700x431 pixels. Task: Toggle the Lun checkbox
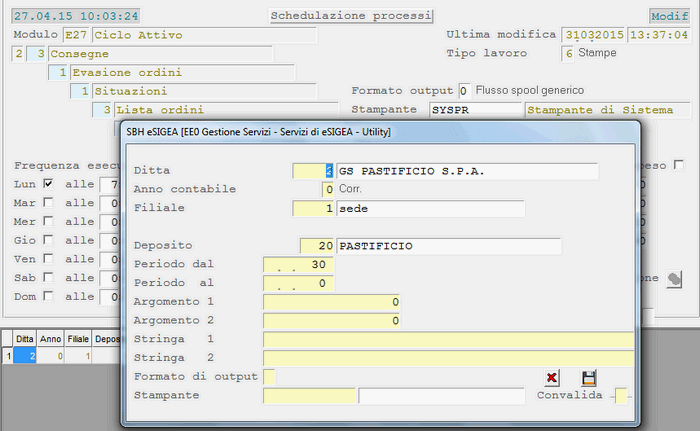point(48,184)
